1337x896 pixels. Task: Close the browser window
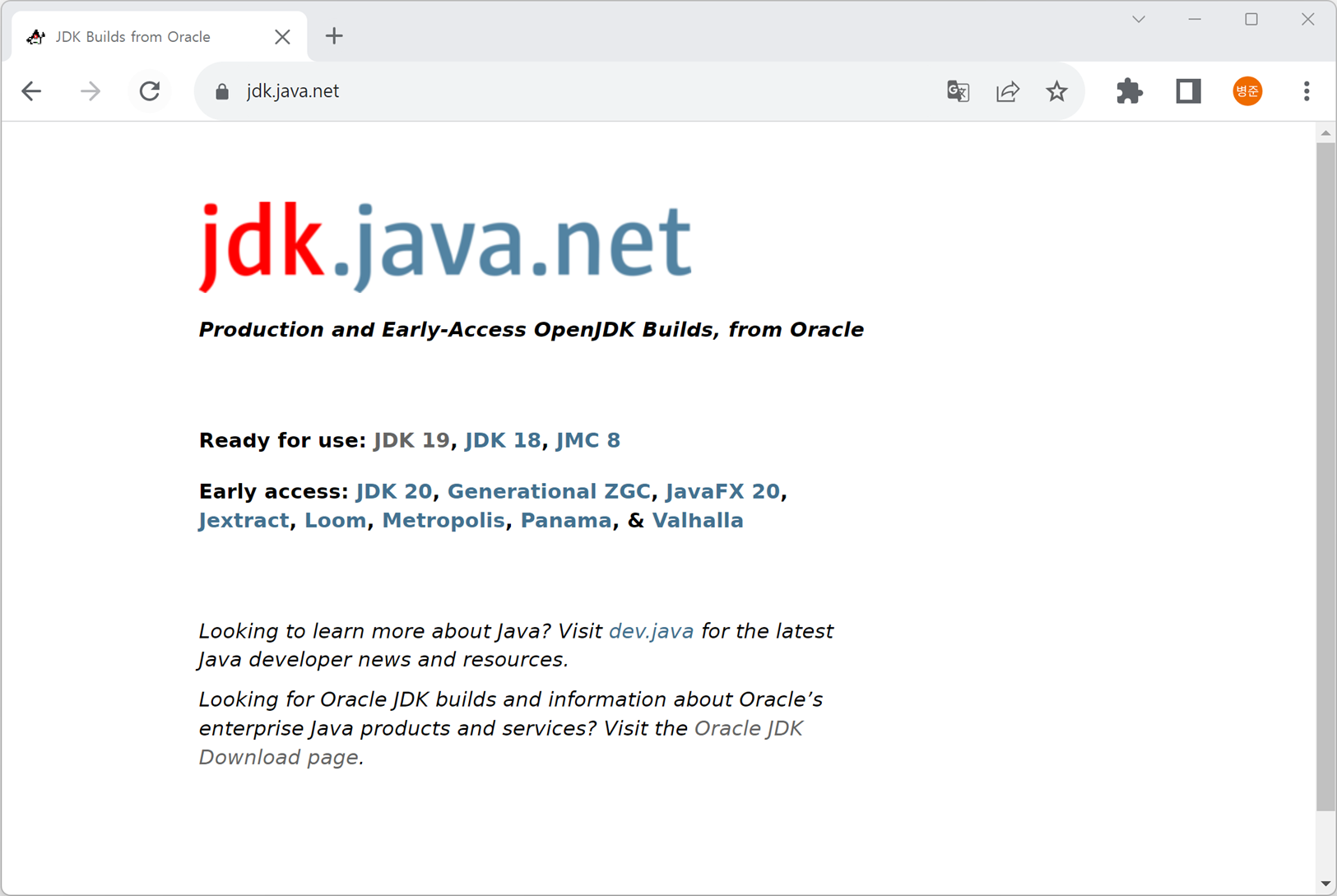click(x=1307, y=19)
